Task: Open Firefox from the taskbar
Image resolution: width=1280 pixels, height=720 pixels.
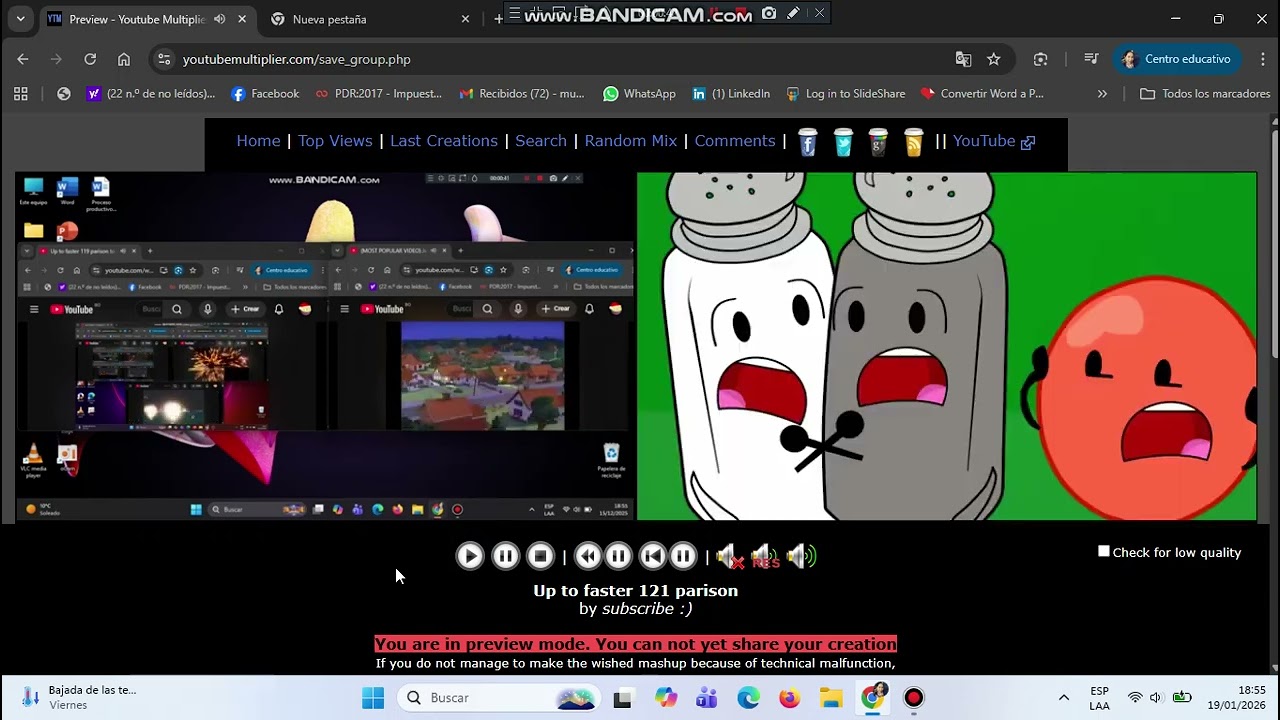Action: [x=790, y=698]
